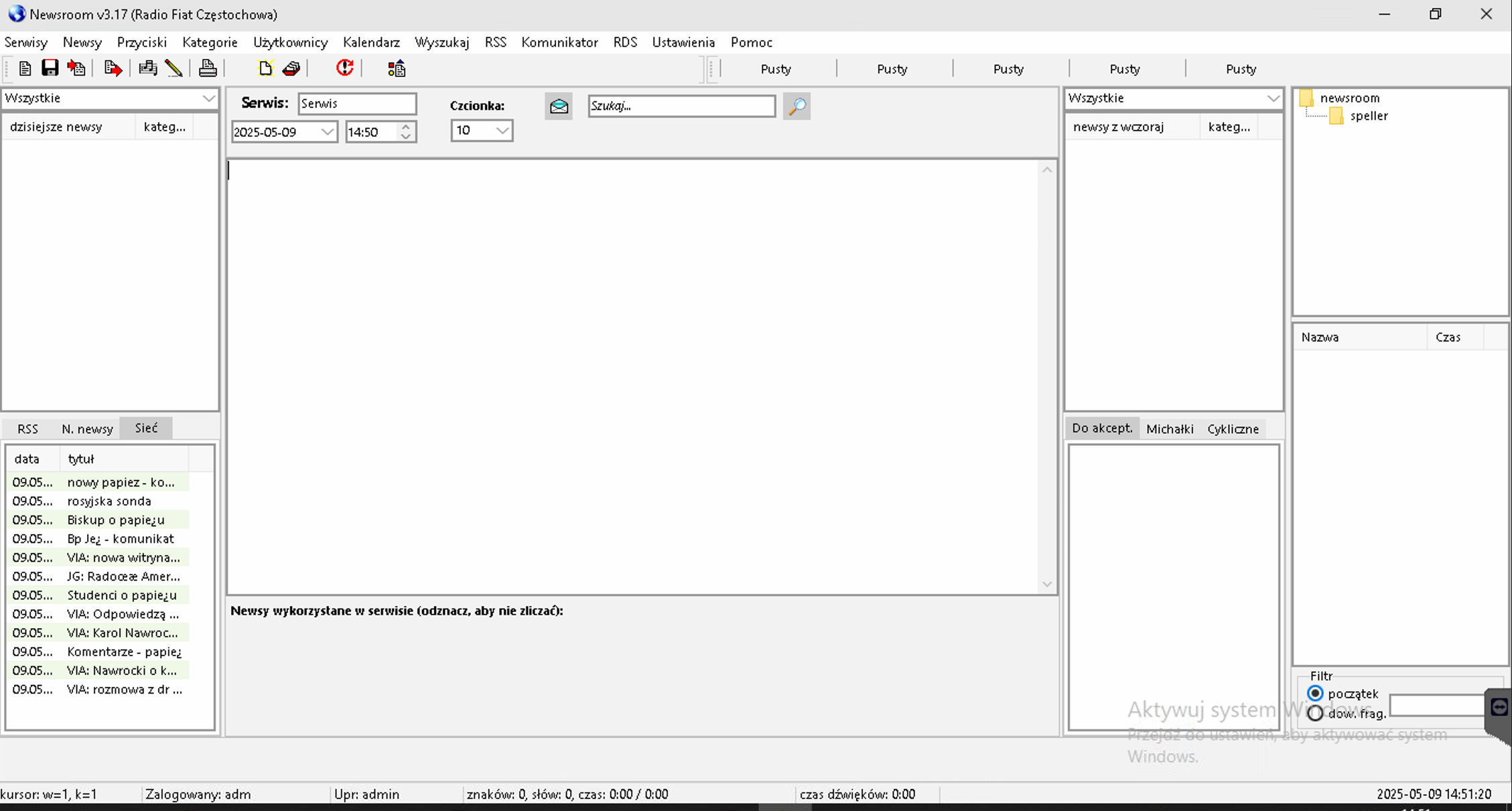Image resolution: width=1512 pixels, height=811 pixels.
Task: Click the first 'Pusty' button
Action: tap(776, 69)
